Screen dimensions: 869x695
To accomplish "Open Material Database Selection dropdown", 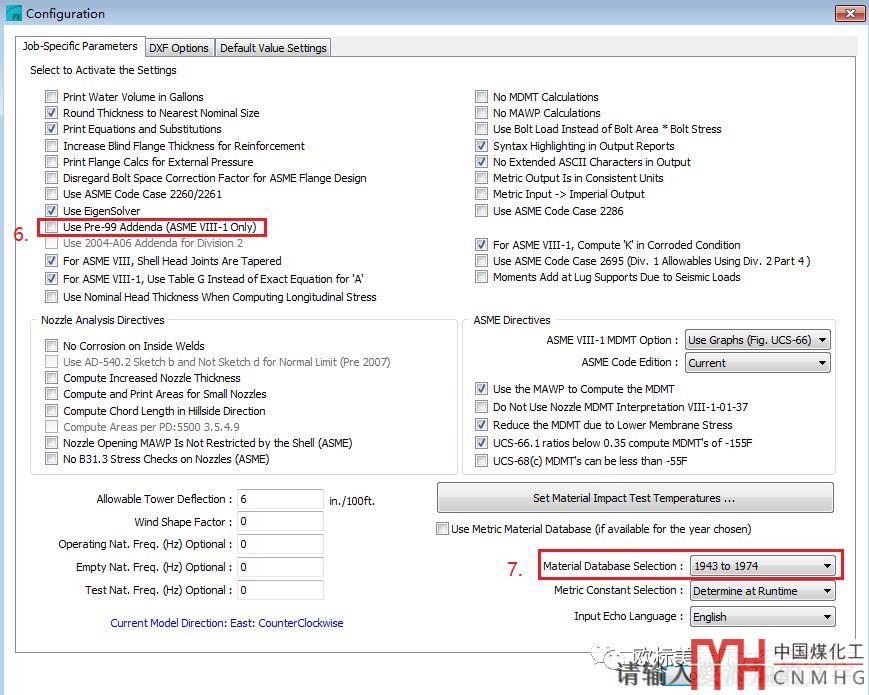I will (x=763, y=566).
